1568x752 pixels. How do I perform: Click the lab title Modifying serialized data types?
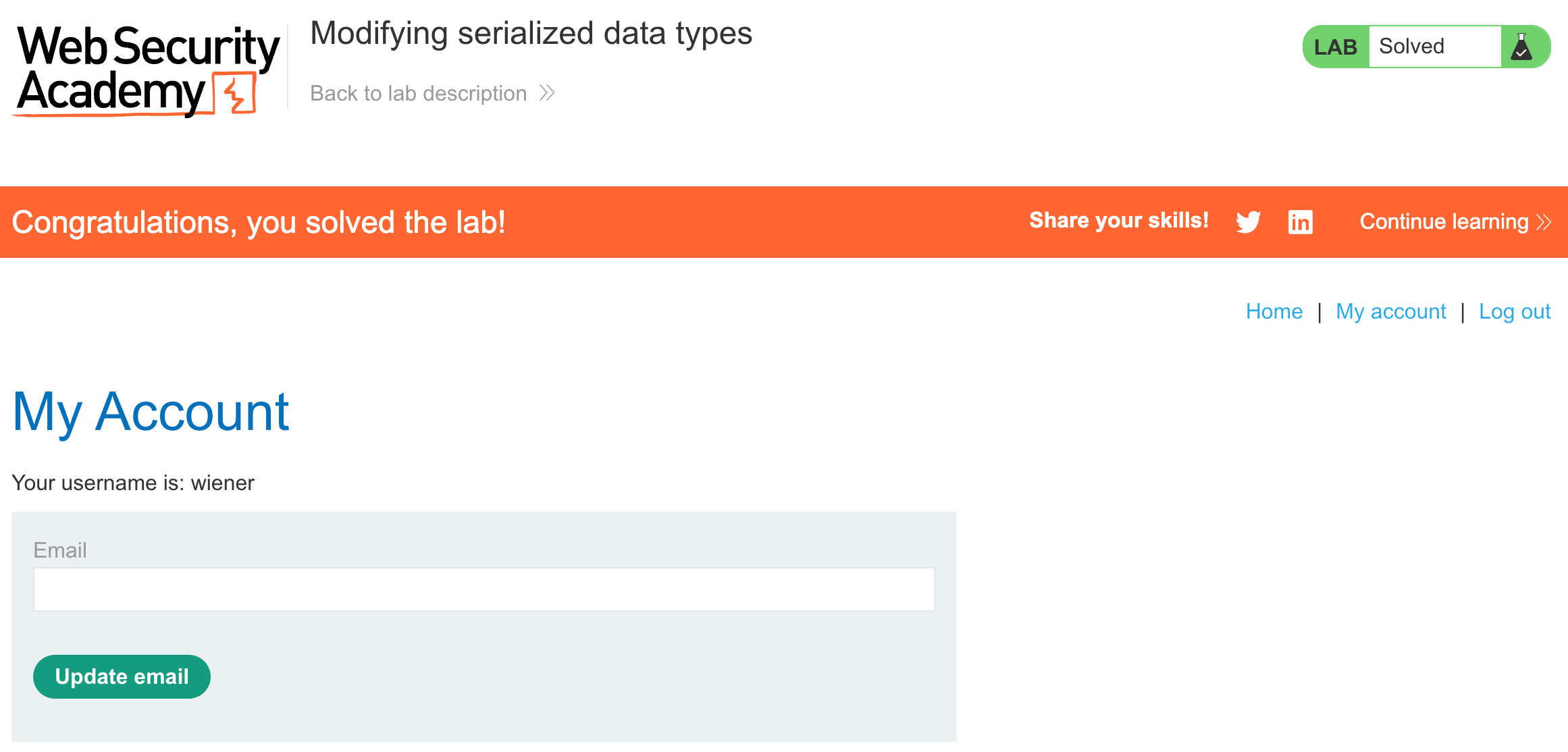pos(531,34)
